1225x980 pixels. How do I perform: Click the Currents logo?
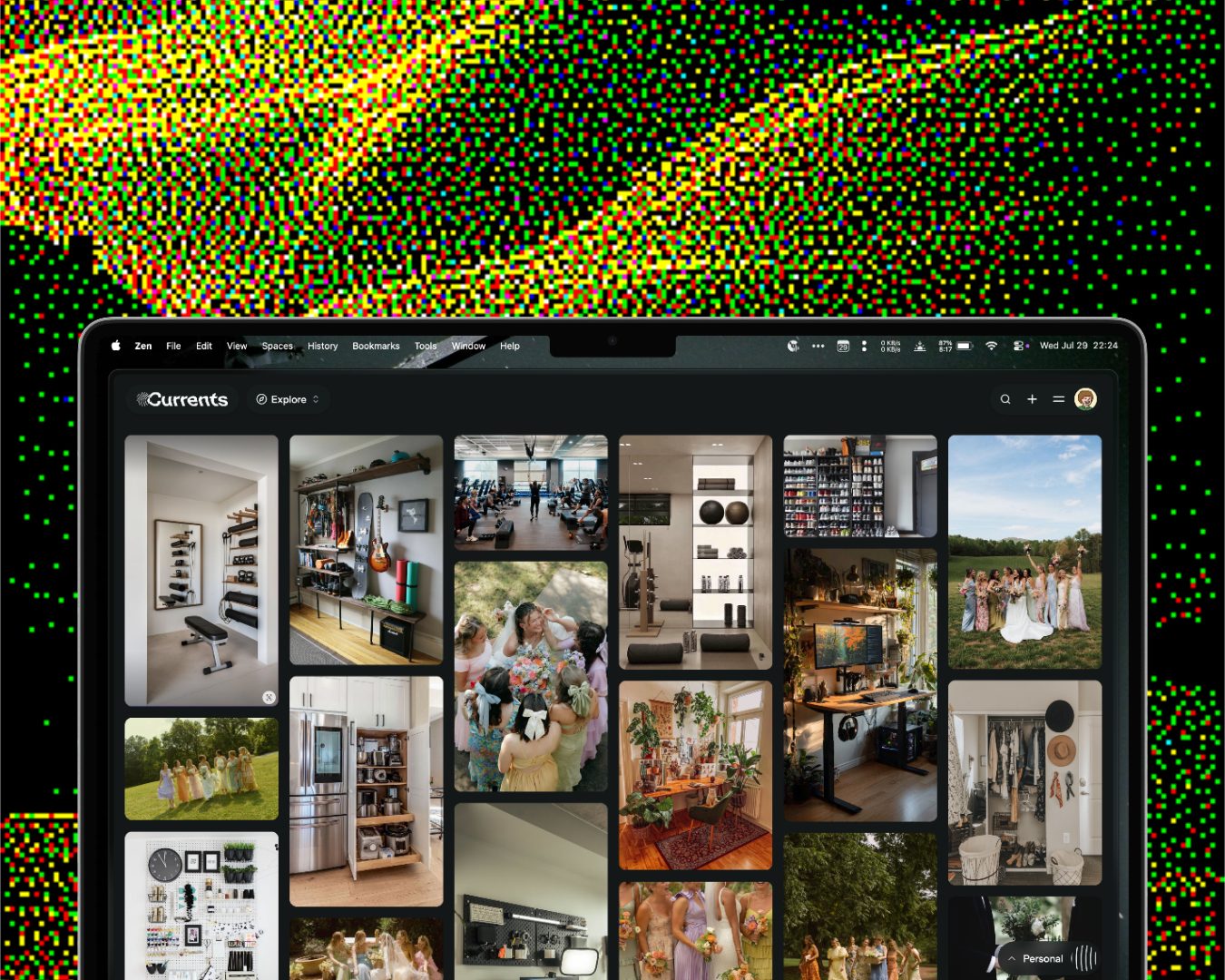(182, 399)
